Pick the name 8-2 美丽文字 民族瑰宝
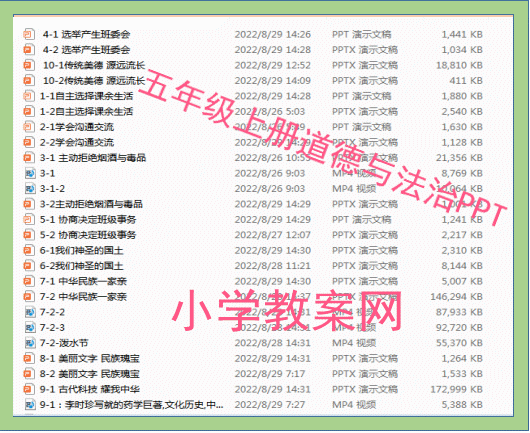This screenshot has height=433, width=530. coord(90,374)
